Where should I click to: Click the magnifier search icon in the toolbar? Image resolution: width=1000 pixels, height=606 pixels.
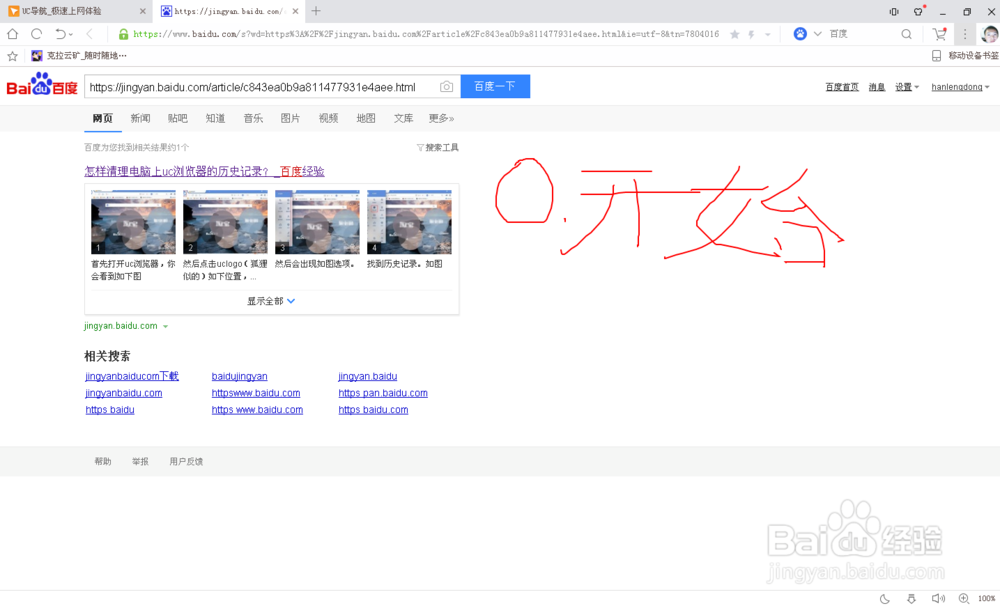pyautogui.click(x=906, y=33)
